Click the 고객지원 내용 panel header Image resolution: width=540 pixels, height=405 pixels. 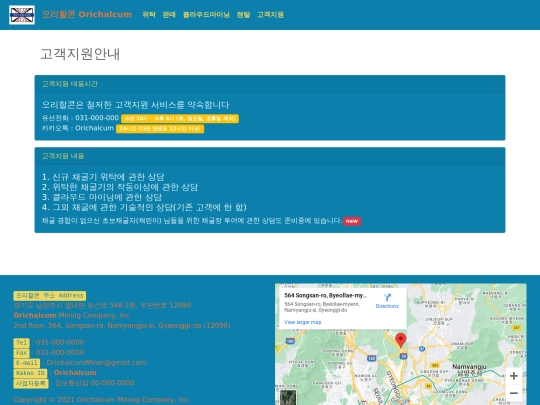point(270,156)
